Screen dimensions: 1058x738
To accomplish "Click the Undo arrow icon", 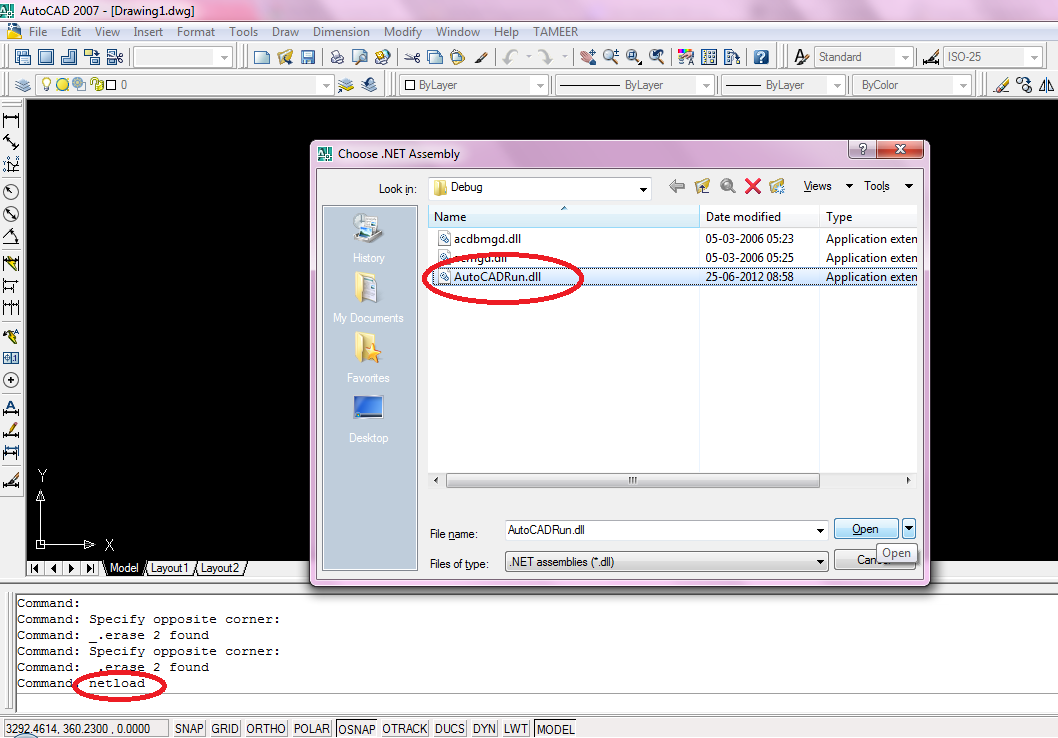I will click(511, 57).
